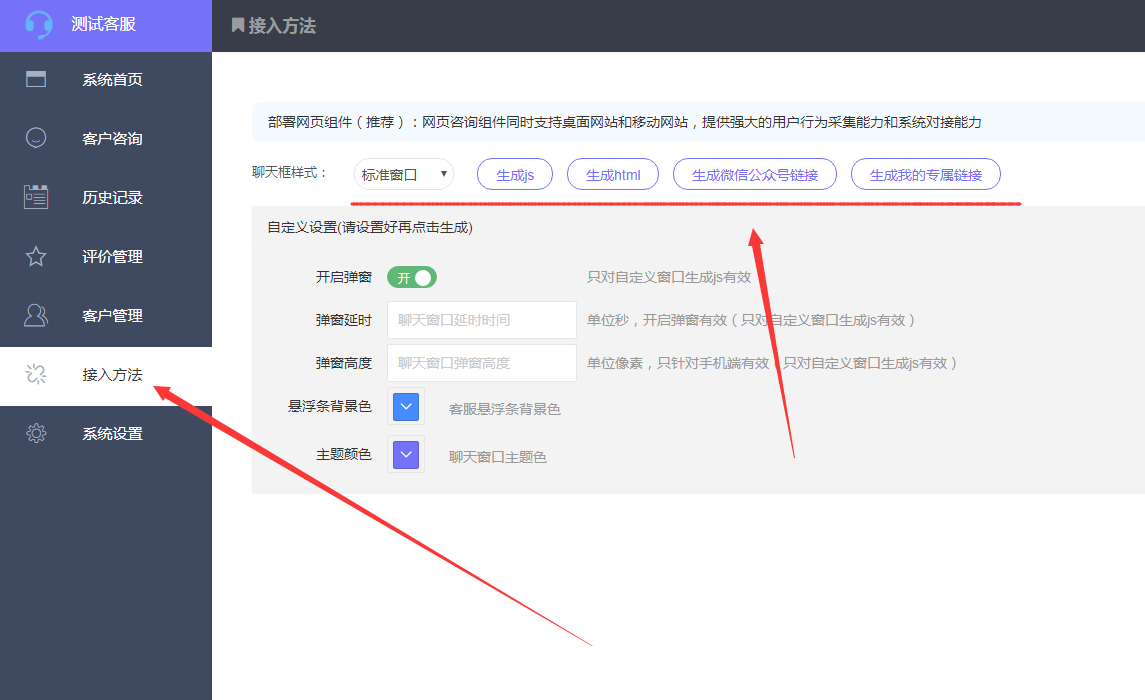The width and height of the screenshot is (1145, 700).
Task: Click 生成我的专属链接 button
Action: point(925,174)
